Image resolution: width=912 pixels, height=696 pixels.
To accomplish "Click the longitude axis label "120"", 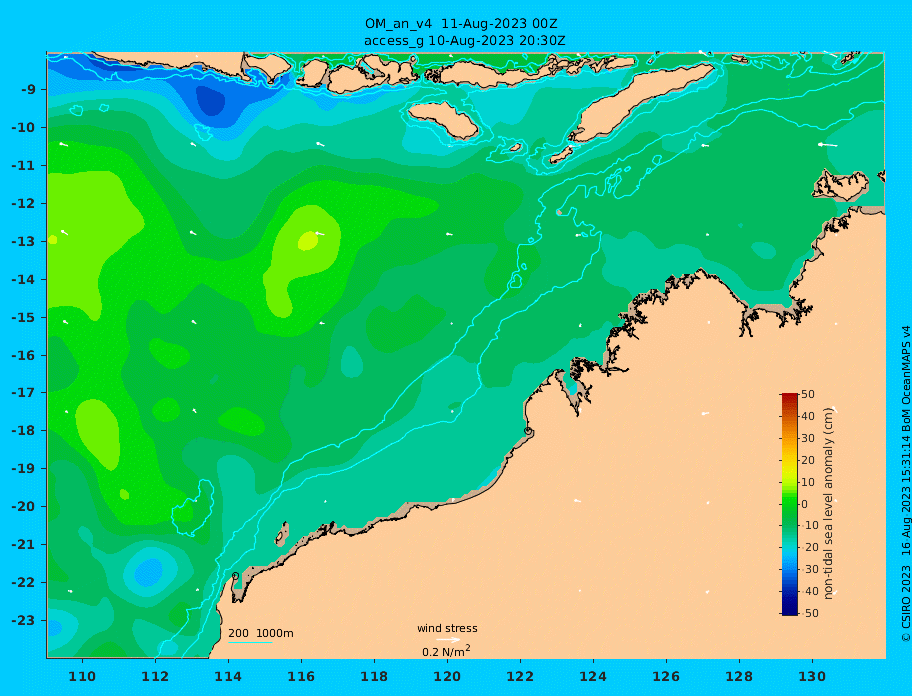I will click(447, 676).
